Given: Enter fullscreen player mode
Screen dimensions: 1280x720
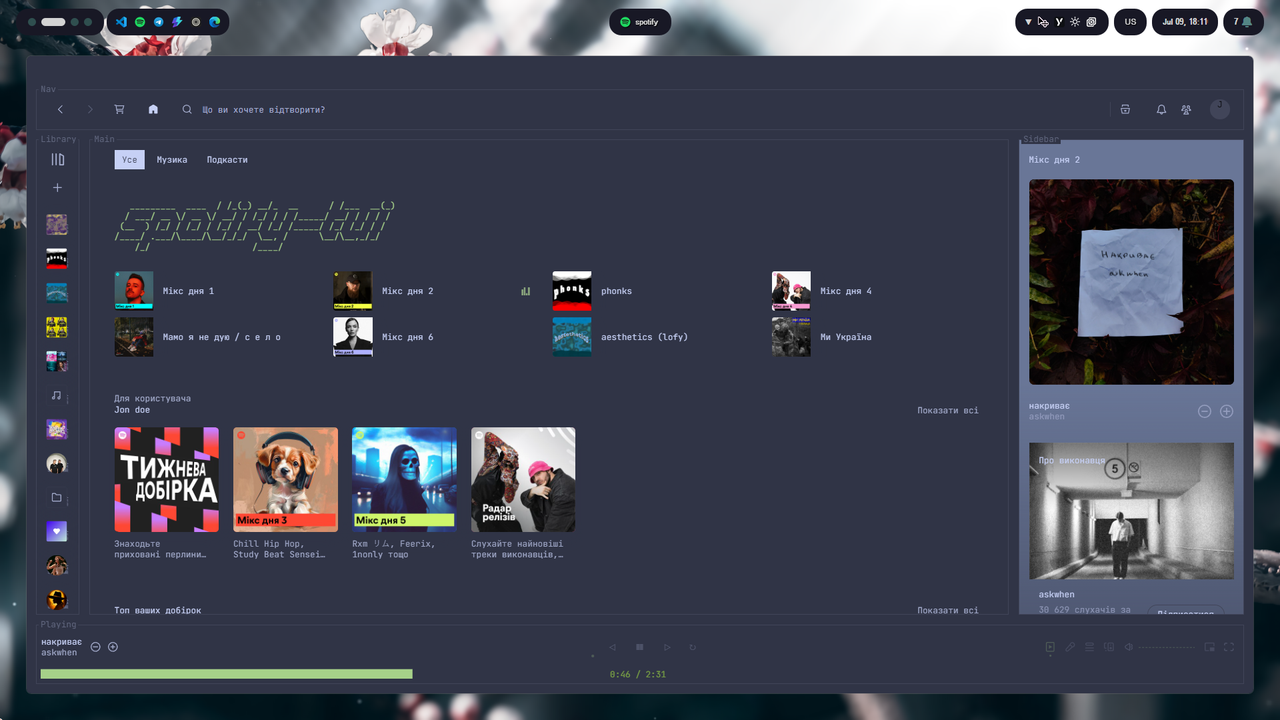Looking at the screenshot, I should tap(1229, 647).
